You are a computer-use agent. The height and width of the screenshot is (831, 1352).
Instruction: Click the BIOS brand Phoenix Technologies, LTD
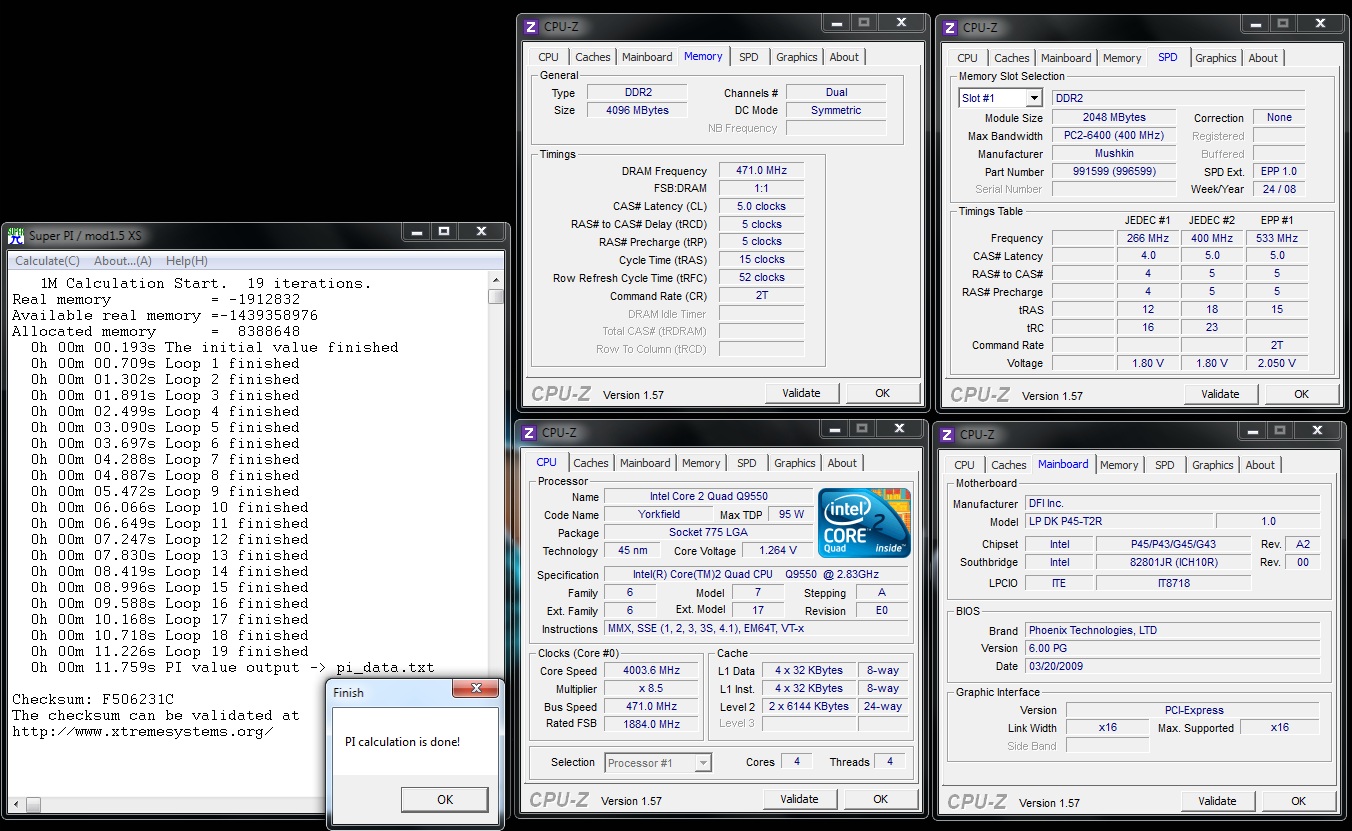coord(1172,630)
